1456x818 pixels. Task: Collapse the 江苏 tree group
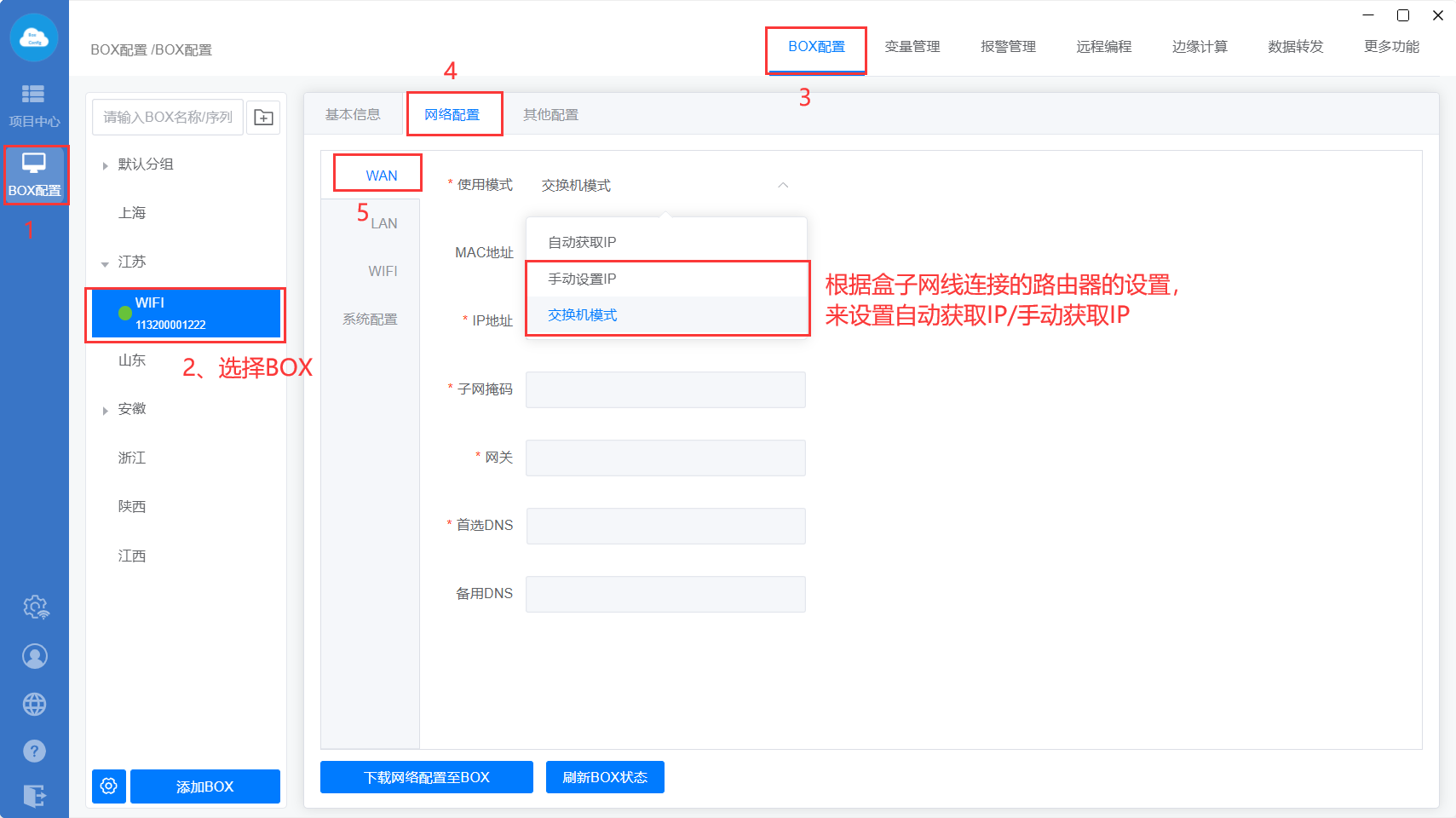(x=105, y=263)
